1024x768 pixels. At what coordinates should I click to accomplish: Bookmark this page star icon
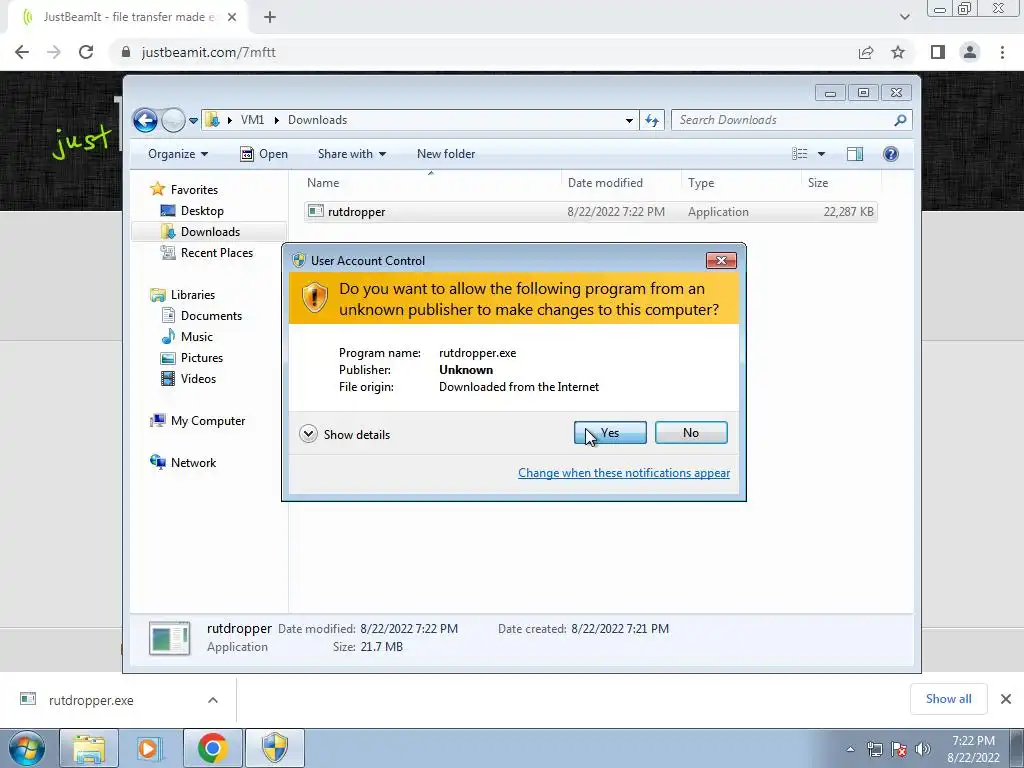pos(898,52)
